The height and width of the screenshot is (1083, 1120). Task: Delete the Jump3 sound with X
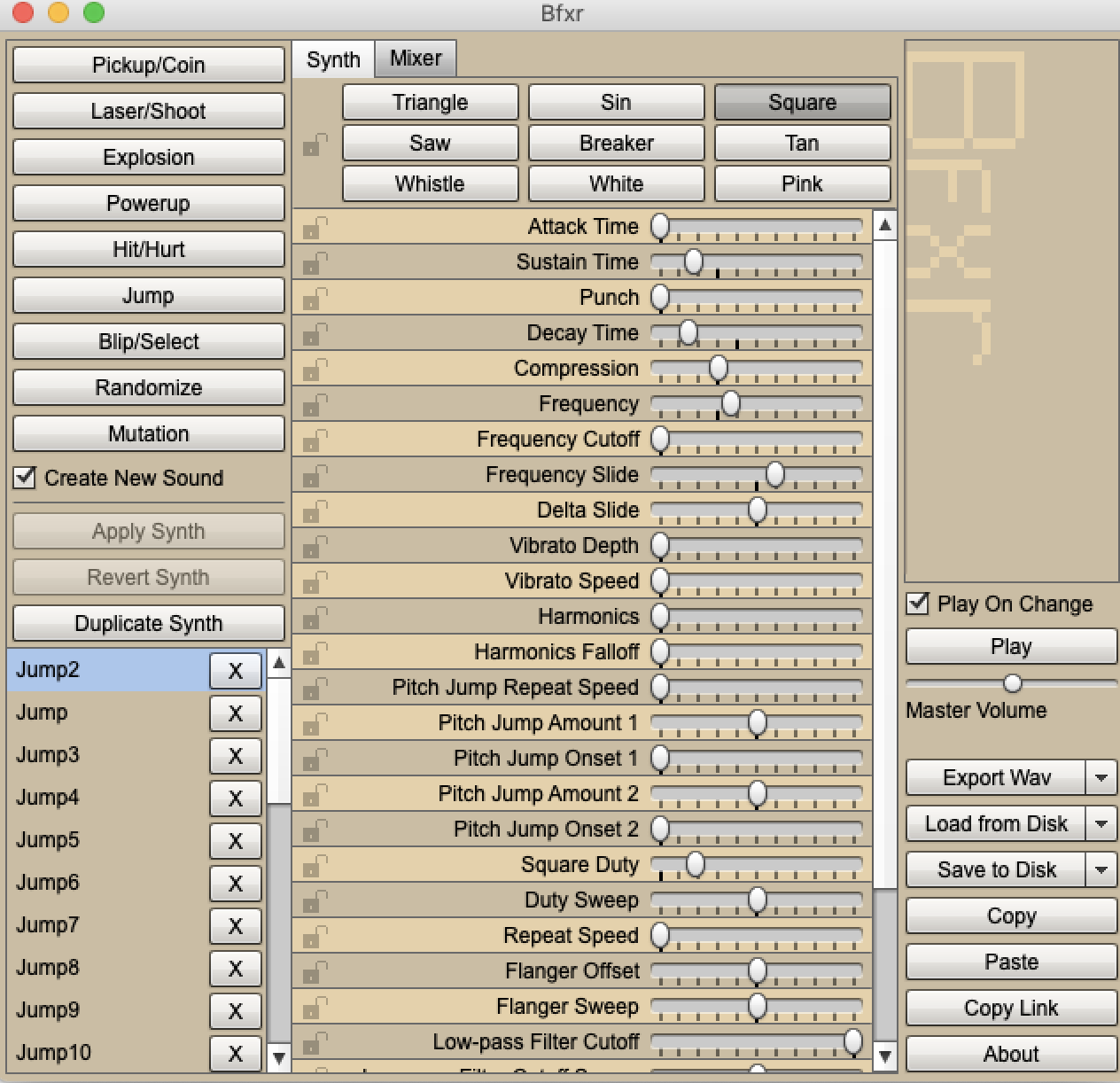235,756
